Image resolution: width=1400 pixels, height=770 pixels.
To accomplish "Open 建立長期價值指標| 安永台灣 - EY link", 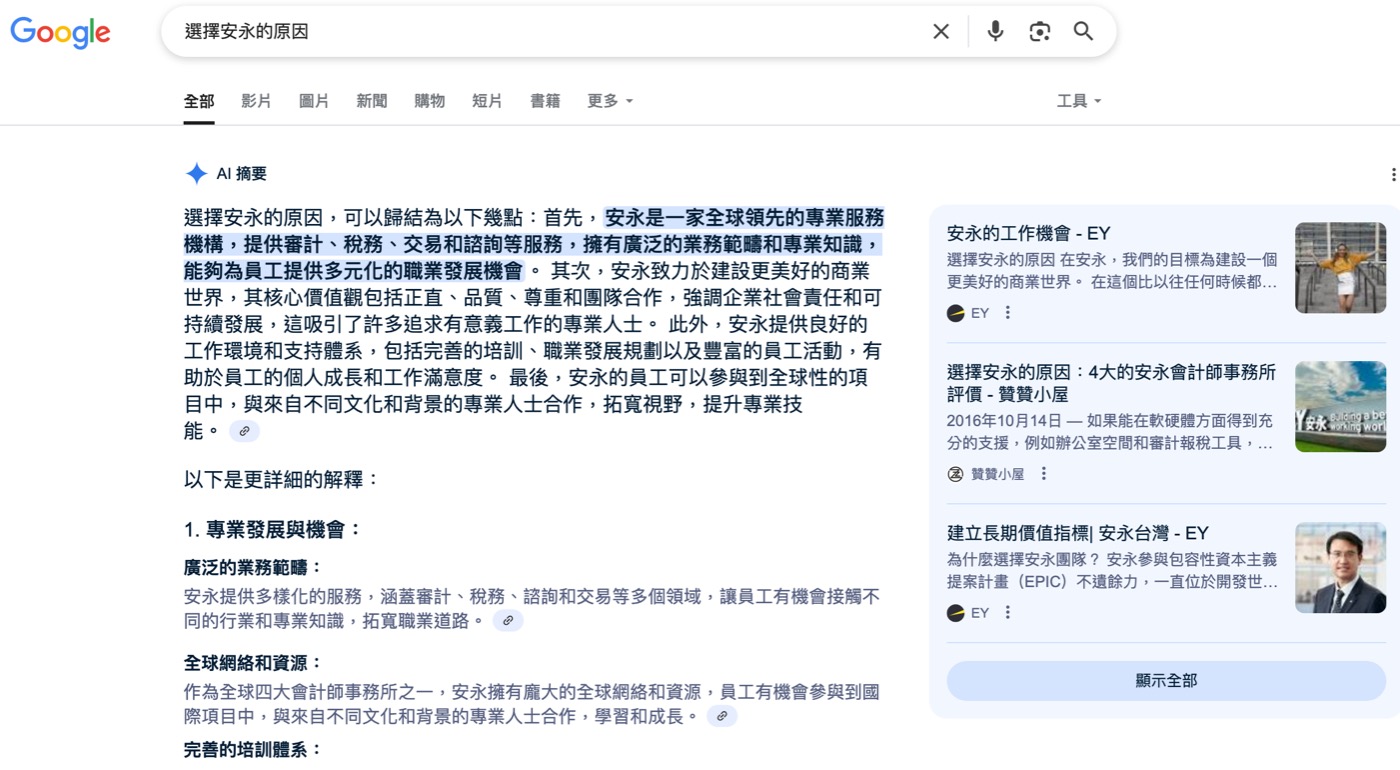I will pyautogui.click(x=1078, y=533).
